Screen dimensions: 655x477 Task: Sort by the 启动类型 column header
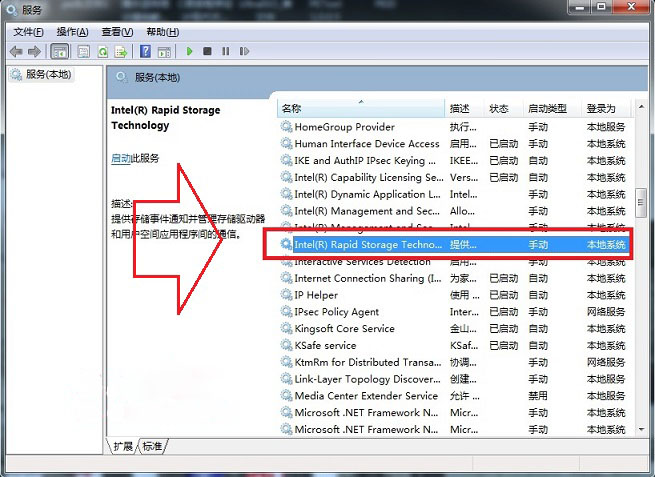pyautogui.click(x=552, y=109)
